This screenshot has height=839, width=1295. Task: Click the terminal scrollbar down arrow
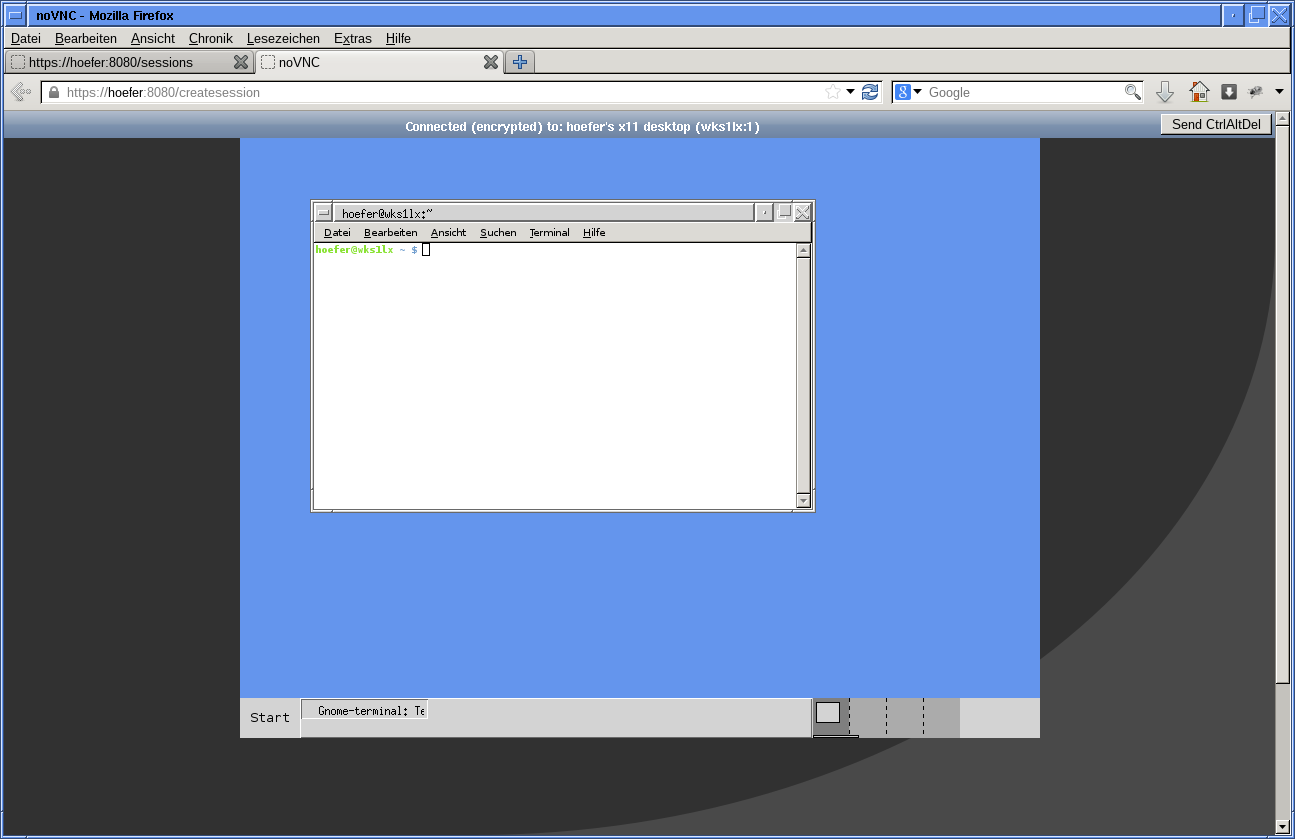tap(803, 501)
